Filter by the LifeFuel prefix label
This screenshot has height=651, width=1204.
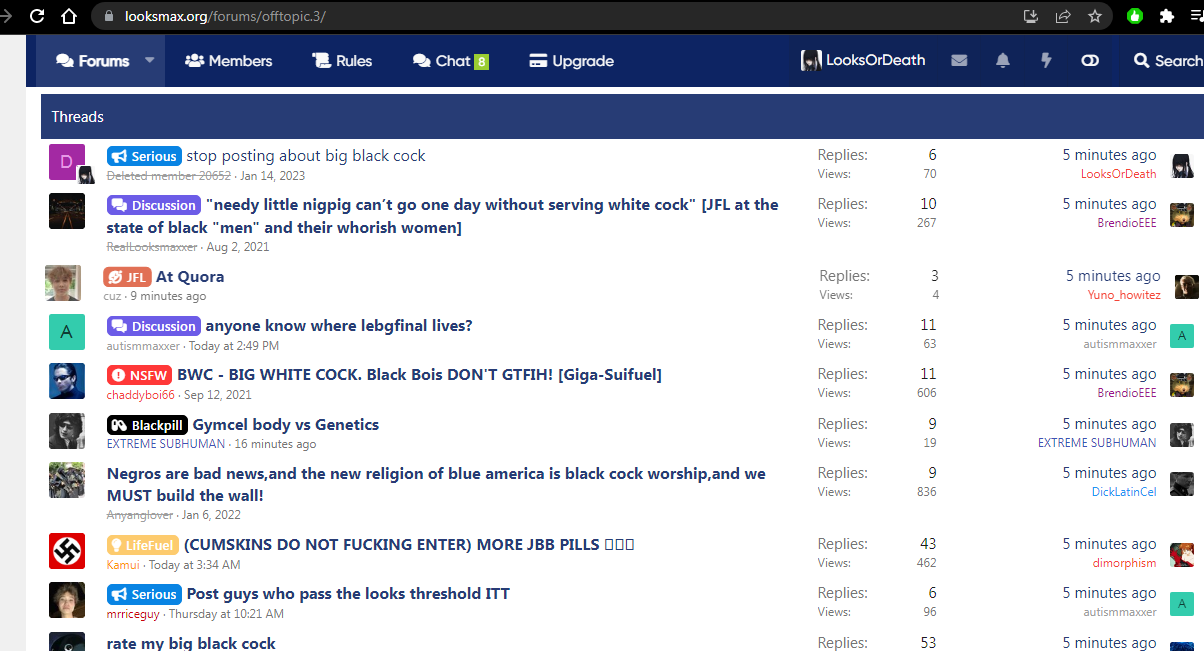tap(143, 545)
